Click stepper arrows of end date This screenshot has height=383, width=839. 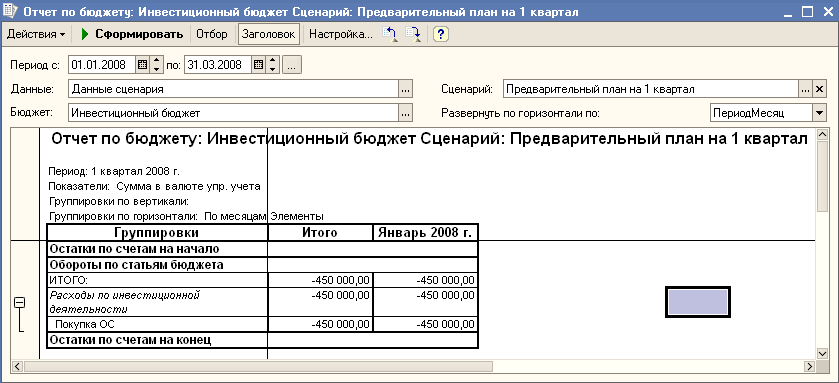[x=272, y=65]
